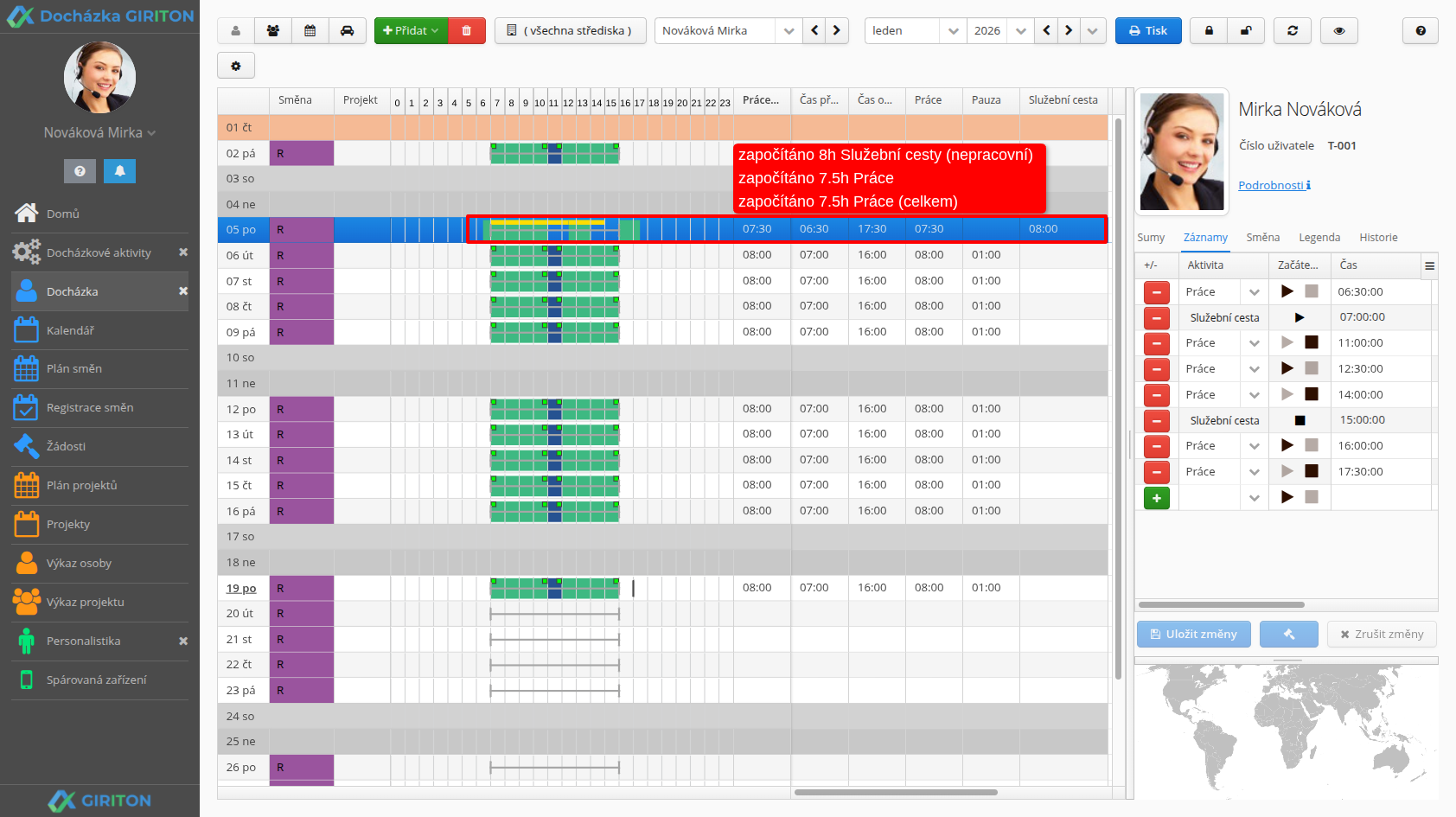The width and height of the screenshot is (1456, 817).
Task: Remove the 15:00:00 Služební cesta record
Action: tap(1157, 421)
